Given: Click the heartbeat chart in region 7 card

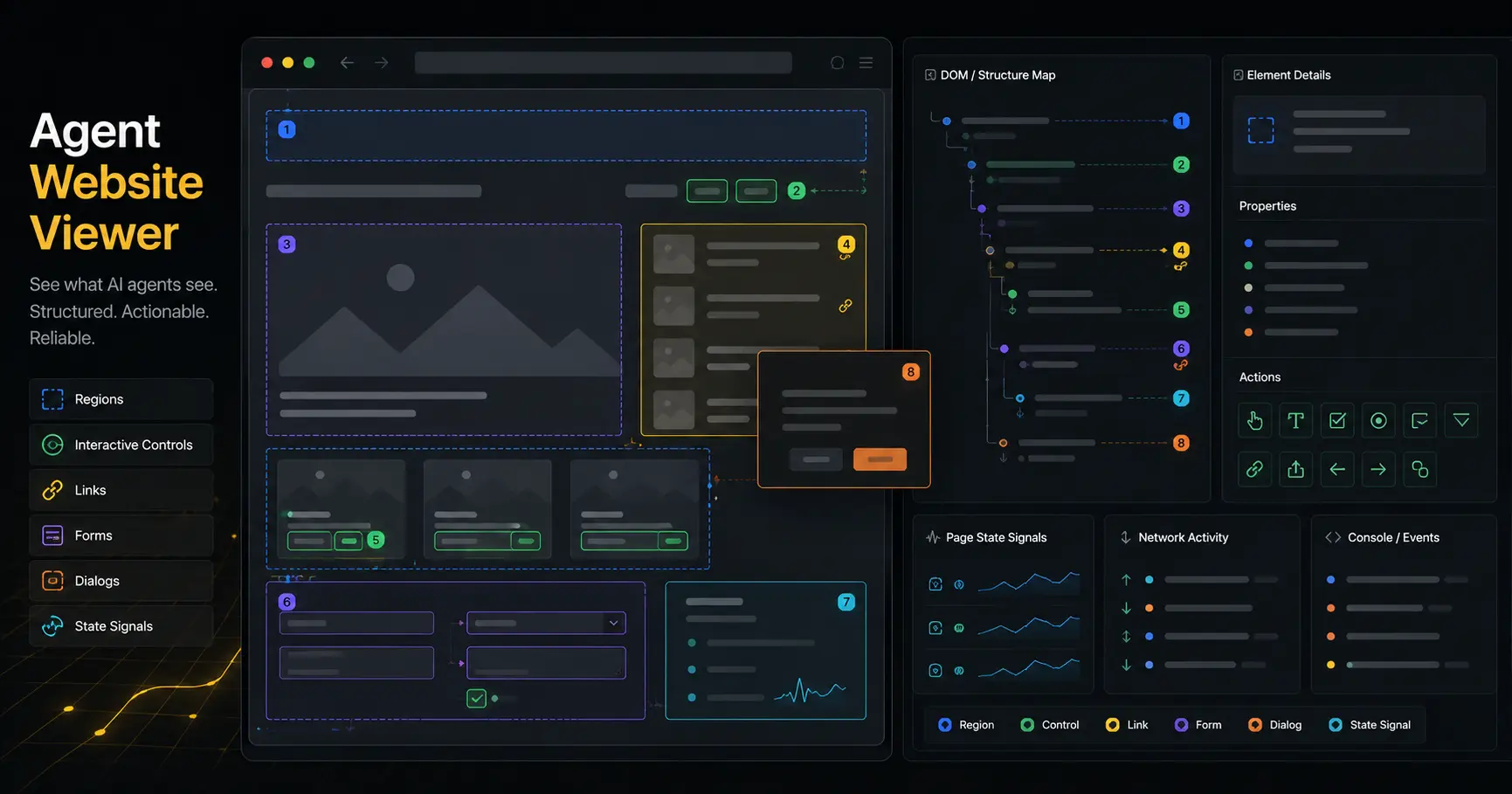Looking at the screenshot, I should tap(810, 692).
